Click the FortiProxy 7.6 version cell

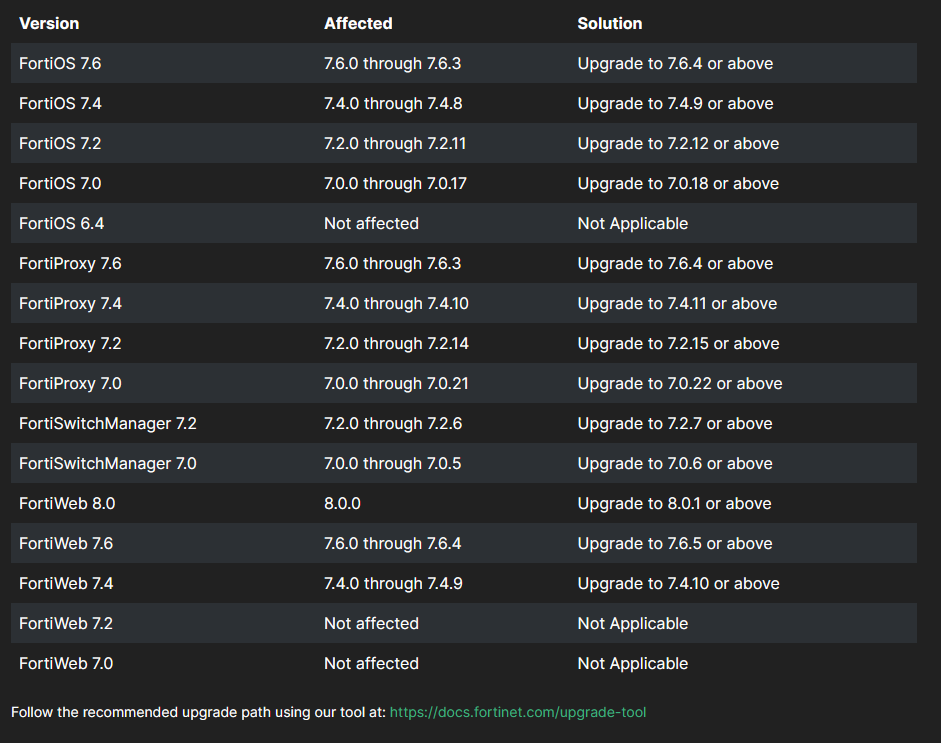(x=70, y=263)
